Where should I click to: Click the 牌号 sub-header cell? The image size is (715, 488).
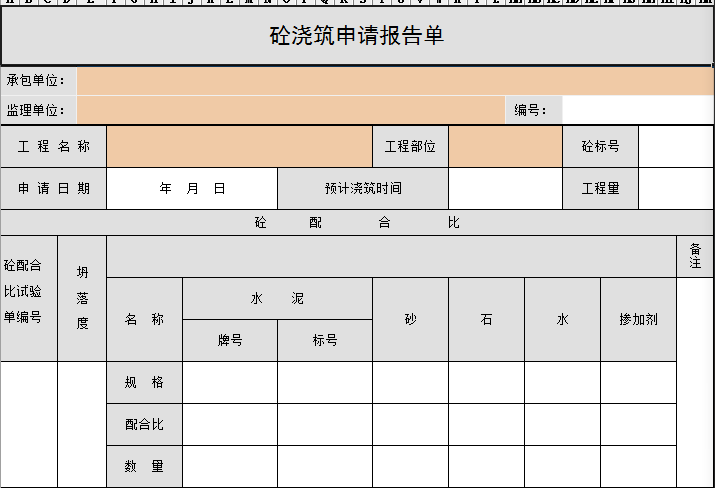(x=230, y=340)
